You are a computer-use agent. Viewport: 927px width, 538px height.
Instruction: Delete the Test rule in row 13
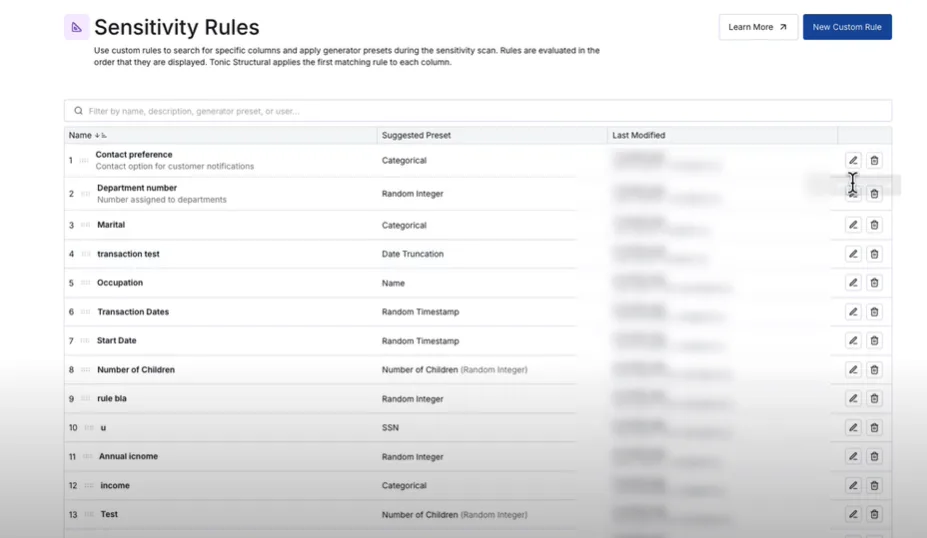tap(874, 514)
